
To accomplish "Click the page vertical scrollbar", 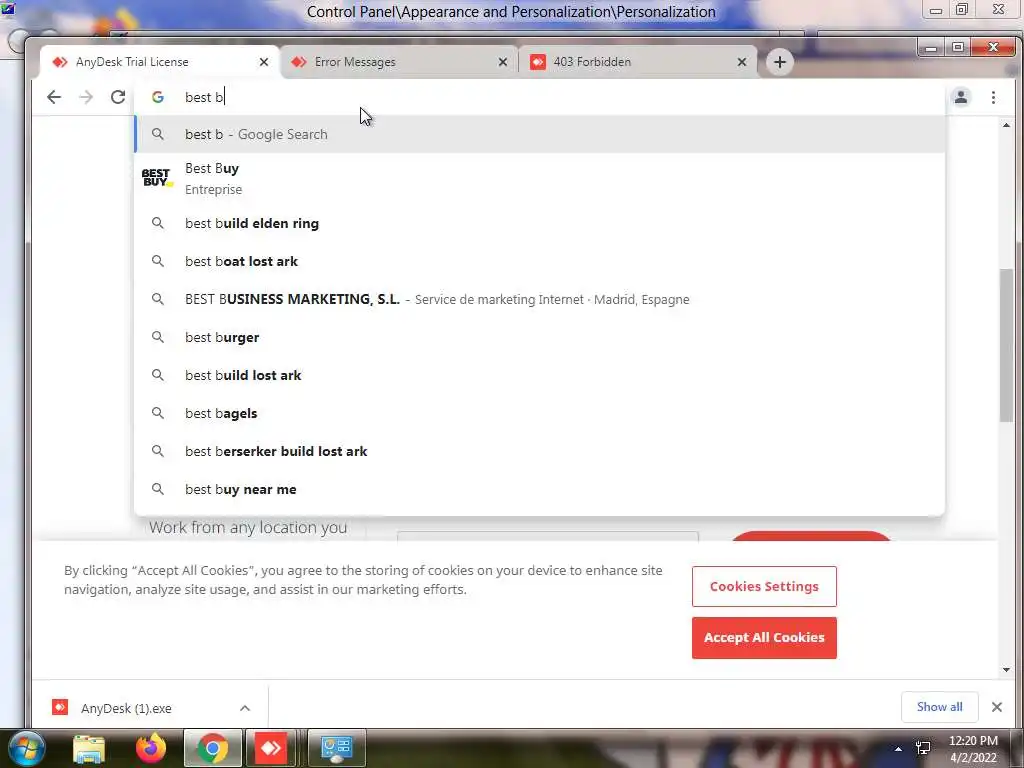I will coord(1006,345).
